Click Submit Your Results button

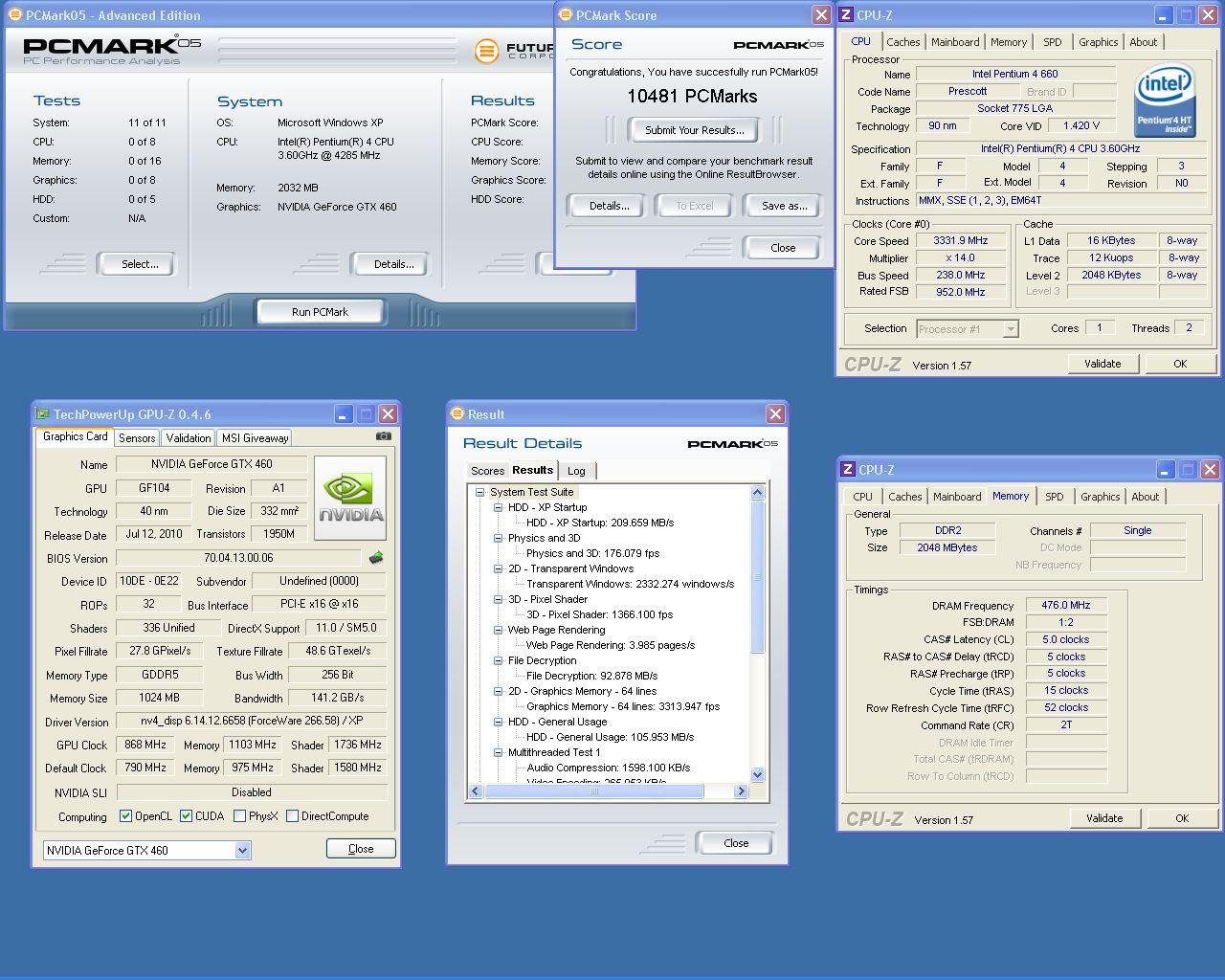click(x=694, y=130)
